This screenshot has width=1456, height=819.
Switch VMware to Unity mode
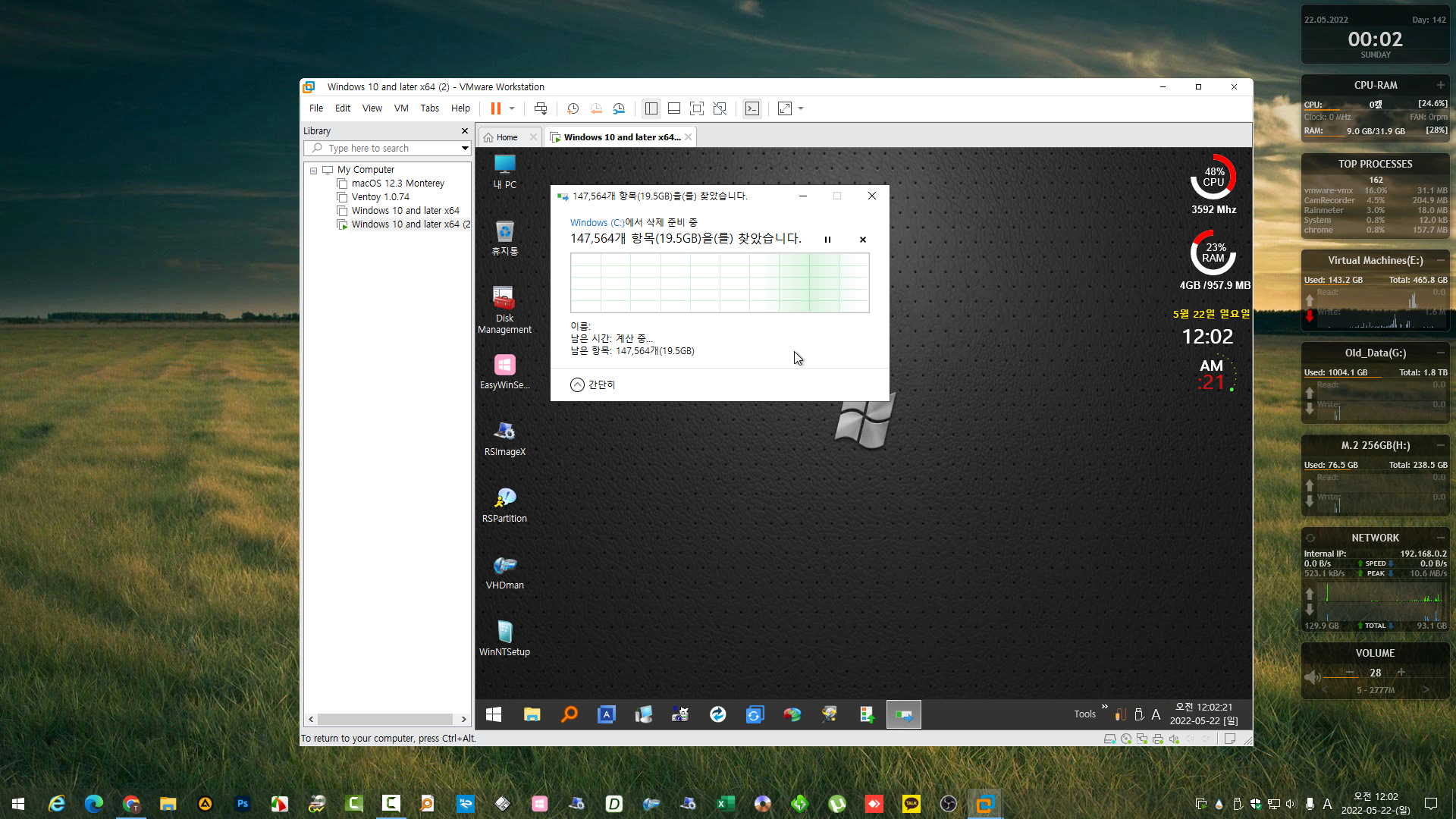(720, 108)
